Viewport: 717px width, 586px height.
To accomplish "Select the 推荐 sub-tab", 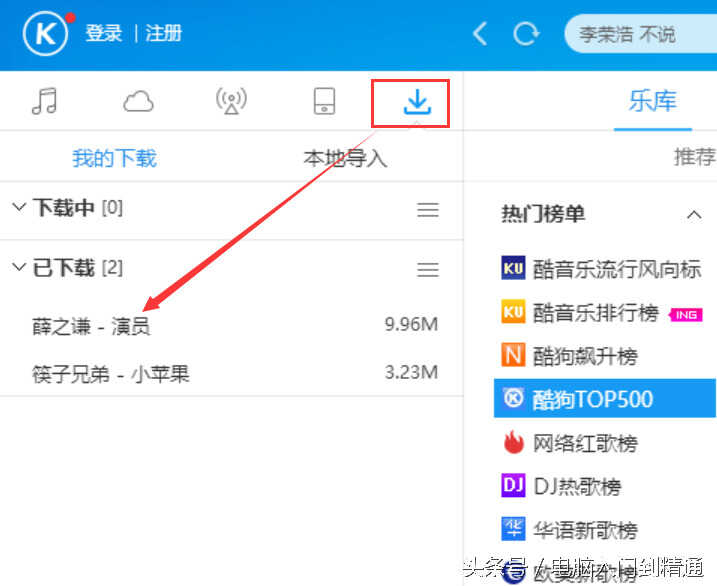I will [x=695, y=157].
